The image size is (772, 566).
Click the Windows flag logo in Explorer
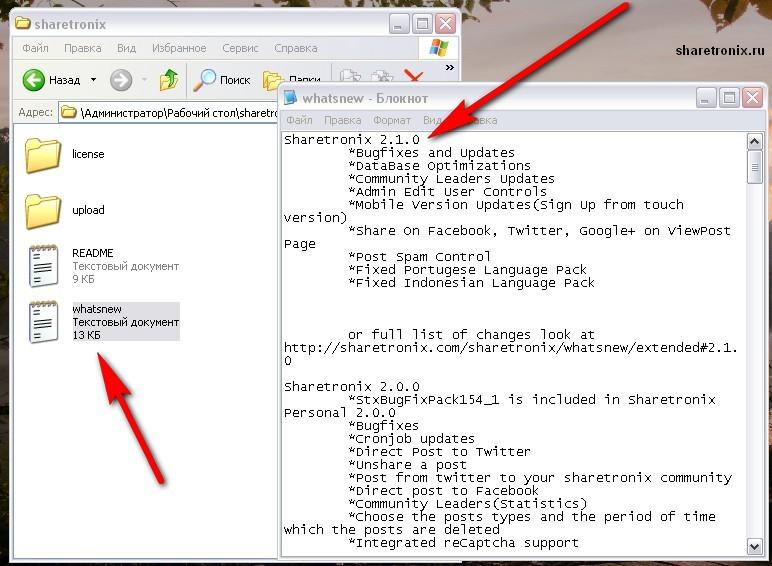pyautogui.click(x=439, y=48)
